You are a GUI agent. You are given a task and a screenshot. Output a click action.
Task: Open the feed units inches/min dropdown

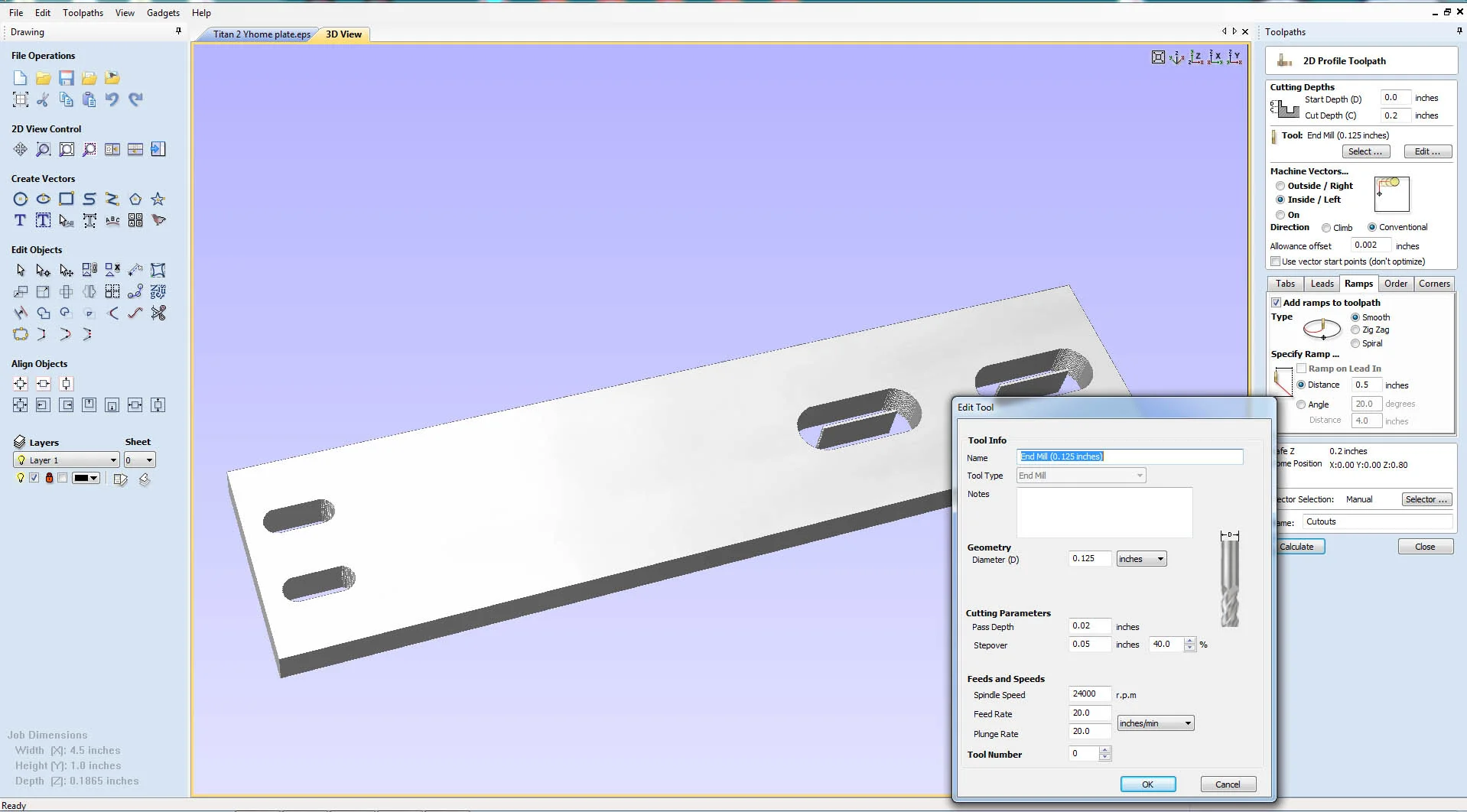[1156, 723]
